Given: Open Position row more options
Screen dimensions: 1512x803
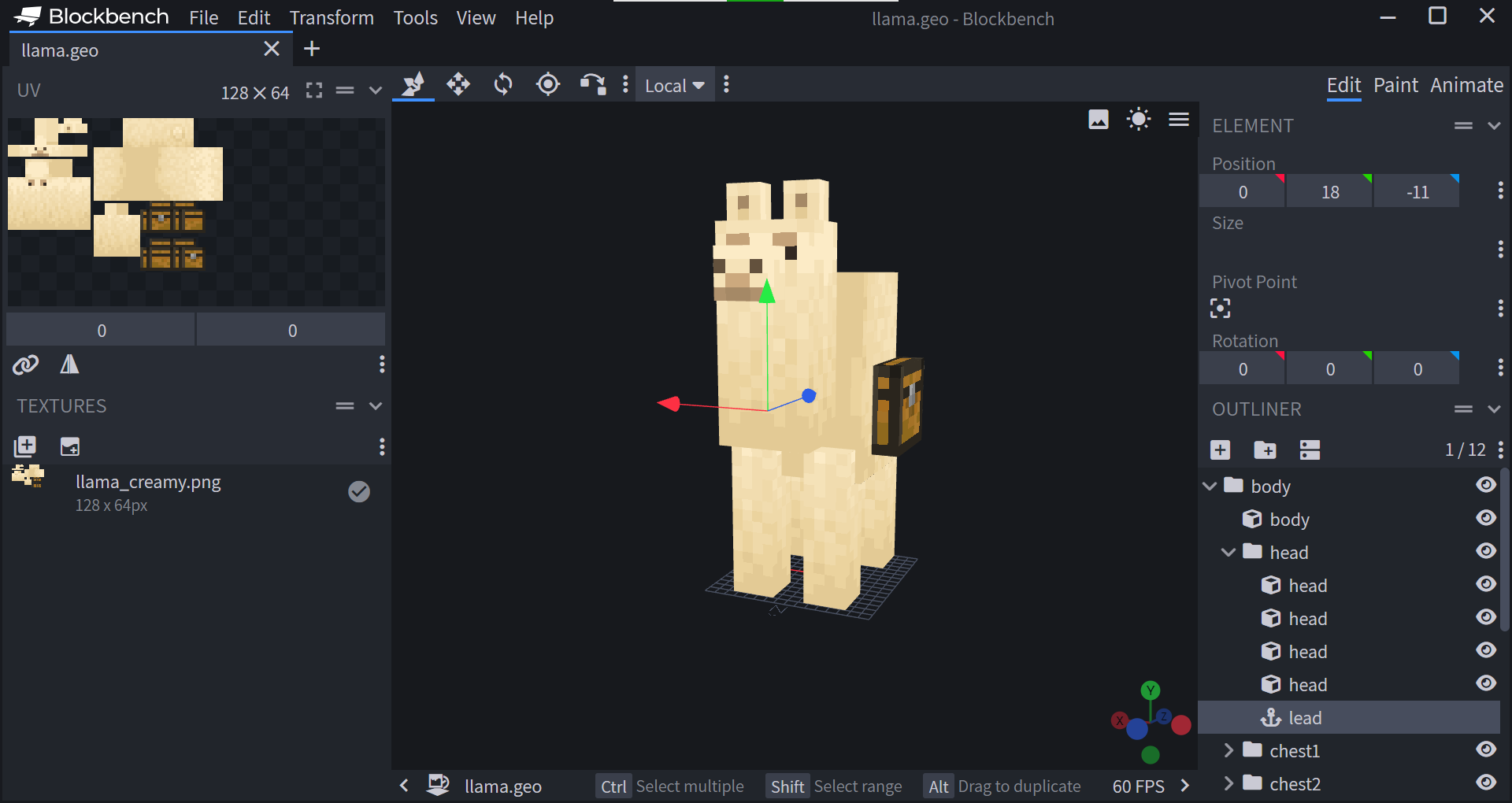Looking at the screenshot, I should tap(1501, 191).
